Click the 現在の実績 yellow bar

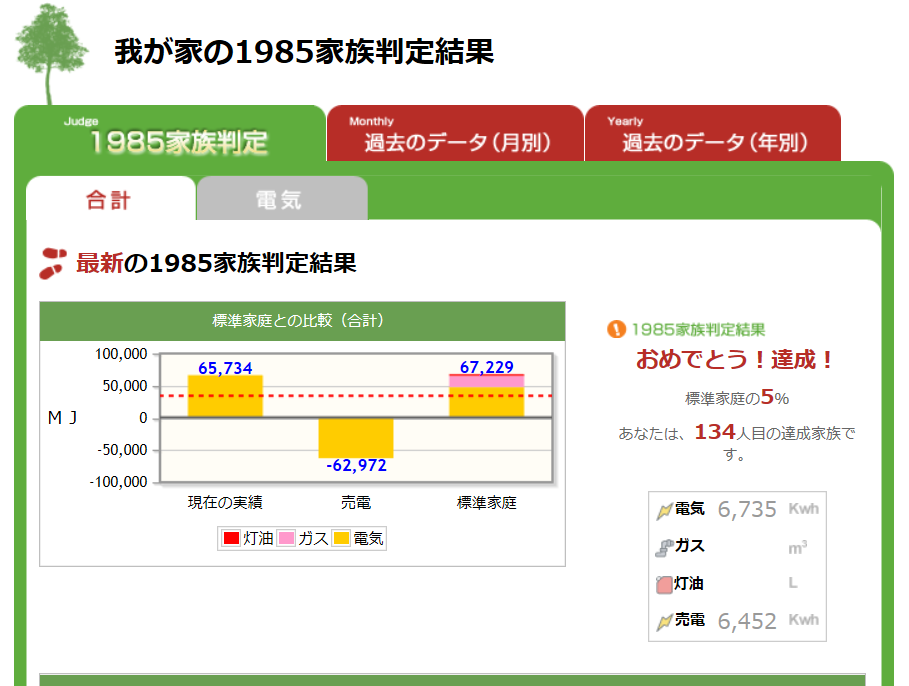pyautogui.click(x=225, y=396)
